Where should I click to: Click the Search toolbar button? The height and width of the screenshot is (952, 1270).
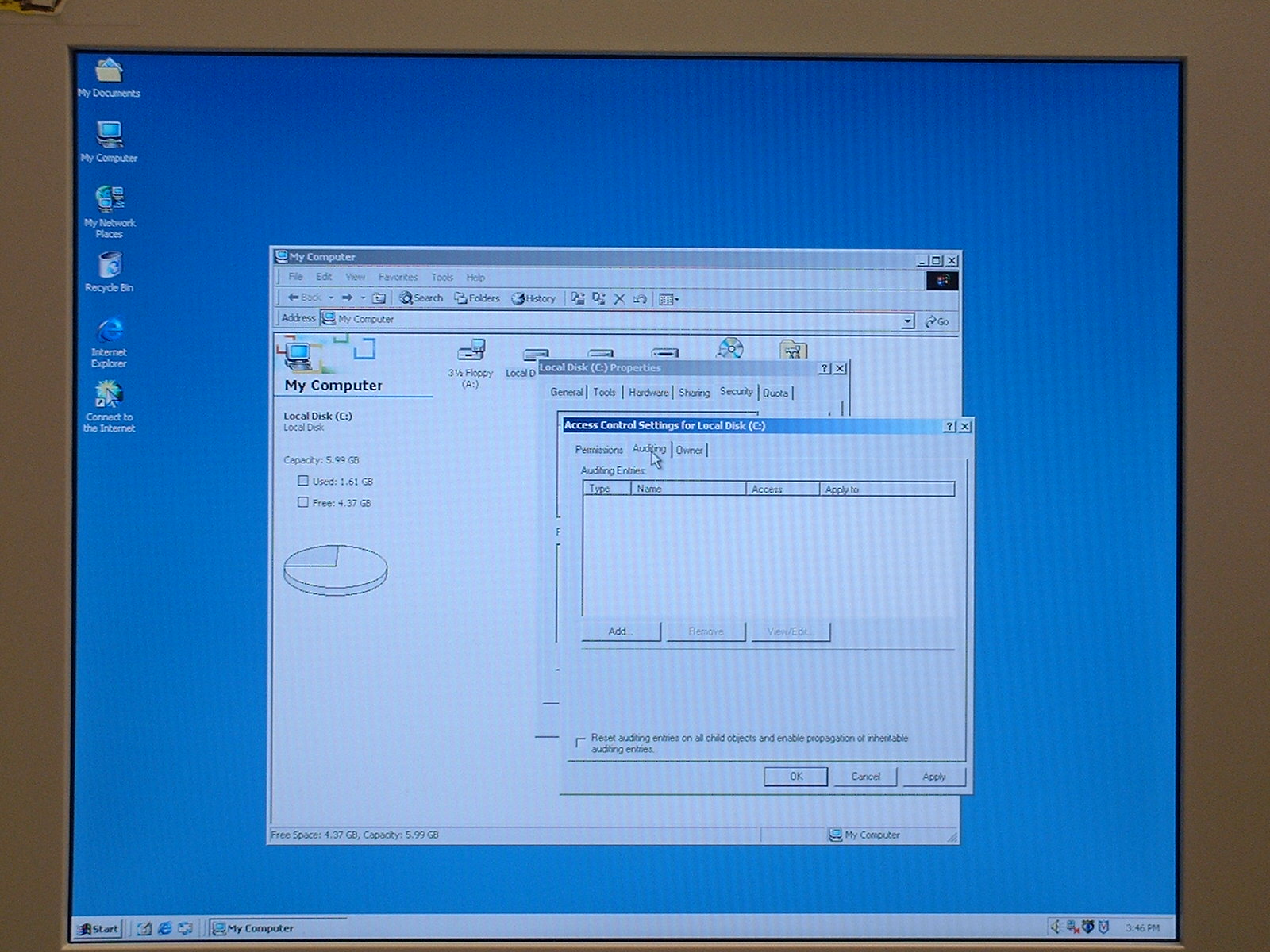click(421, 298)
